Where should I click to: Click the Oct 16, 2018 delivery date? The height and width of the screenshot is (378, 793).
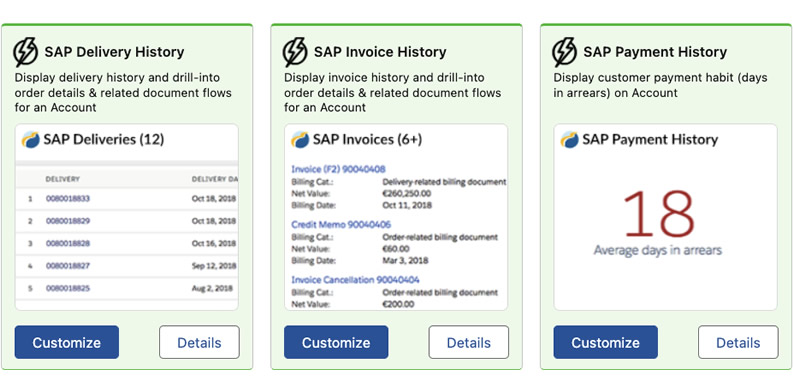pos(214,243)
